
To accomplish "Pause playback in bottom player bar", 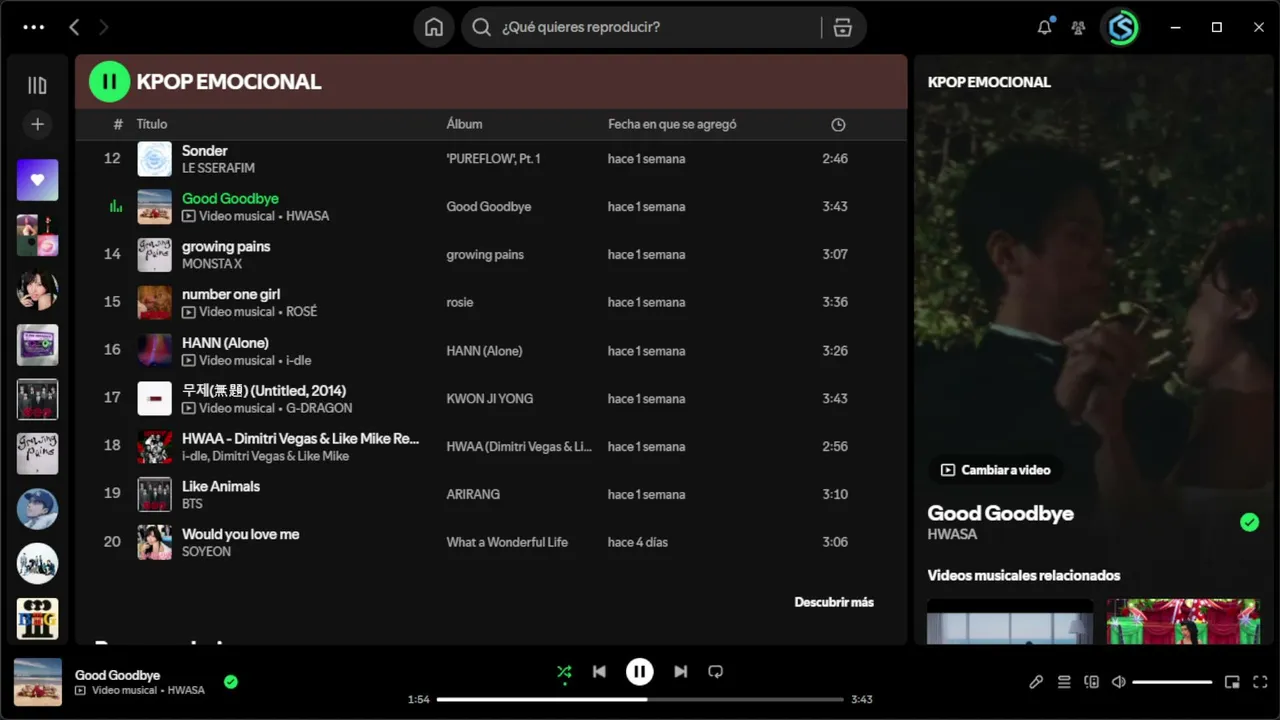I will pos(640,672).
